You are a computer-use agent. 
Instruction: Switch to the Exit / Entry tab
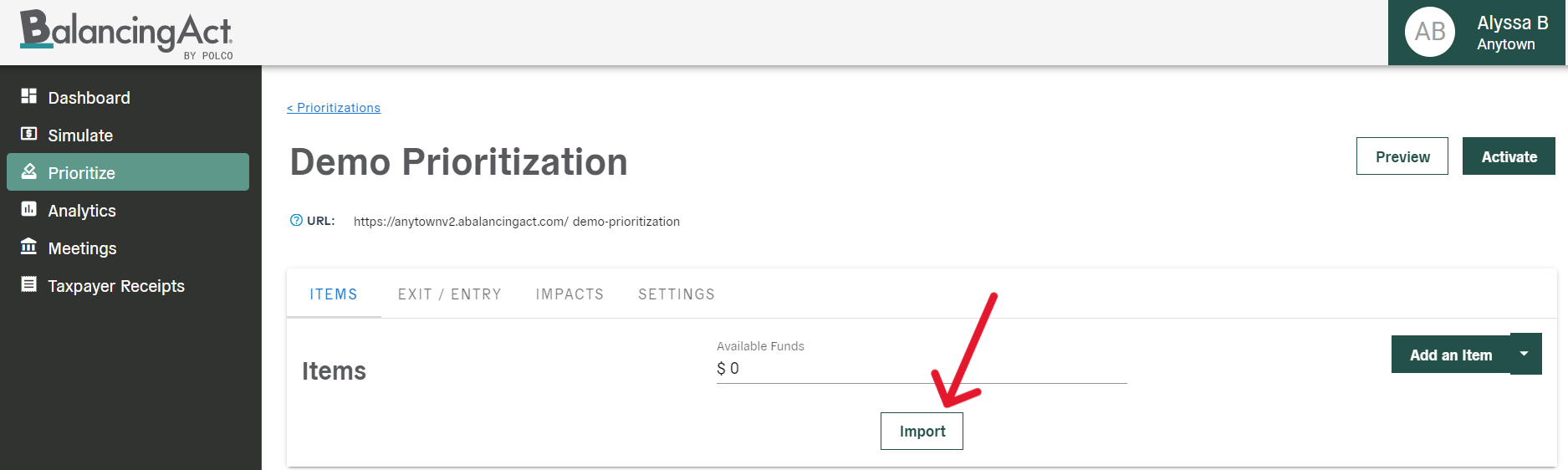coord(450,294)
